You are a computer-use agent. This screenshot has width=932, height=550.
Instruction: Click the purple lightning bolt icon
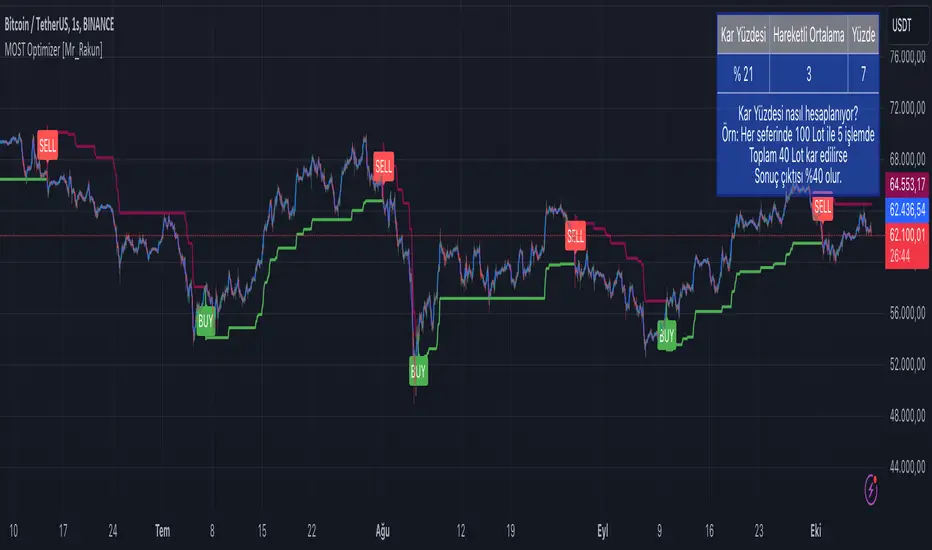(x=871, y=489)
